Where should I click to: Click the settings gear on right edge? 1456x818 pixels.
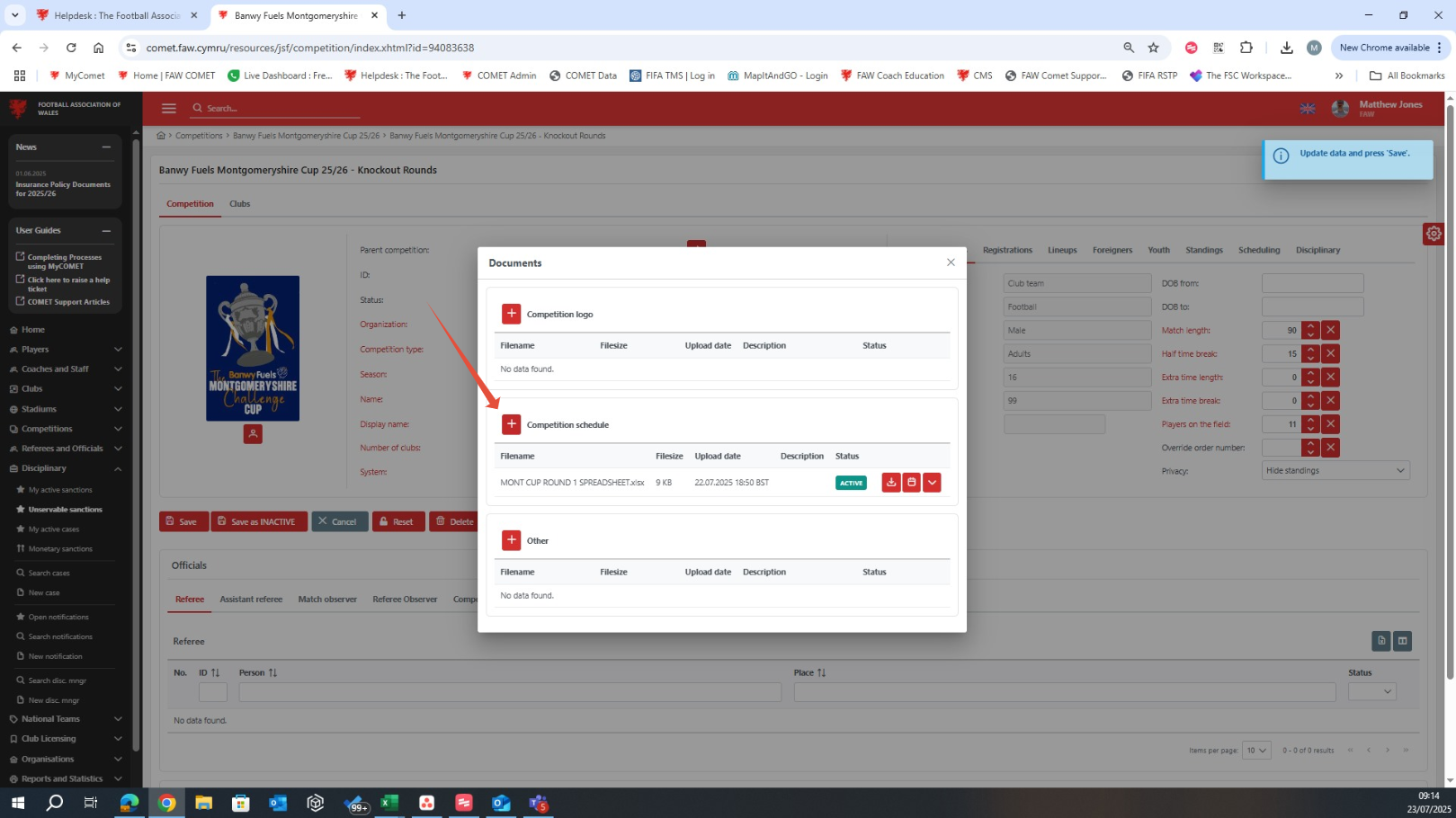[x=1434, y=234]
